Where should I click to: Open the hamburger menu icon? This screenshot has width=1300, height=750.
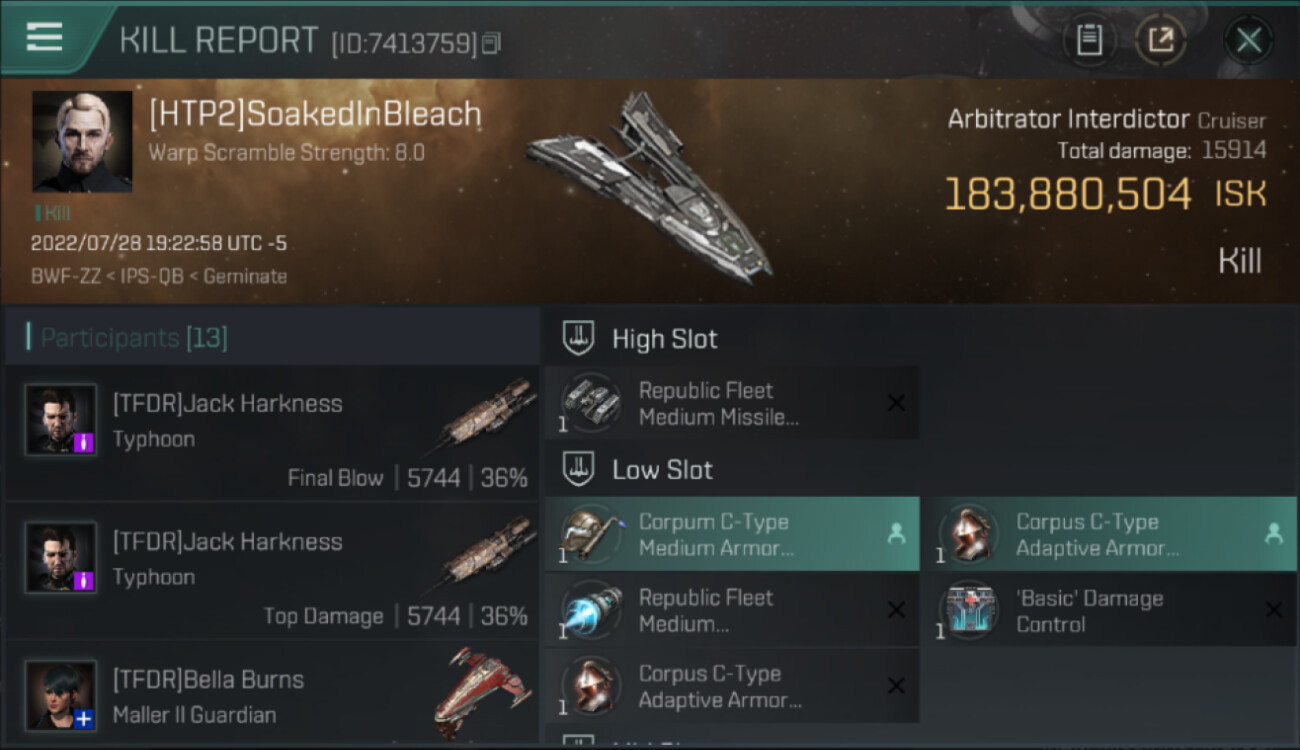coord(44,37)
